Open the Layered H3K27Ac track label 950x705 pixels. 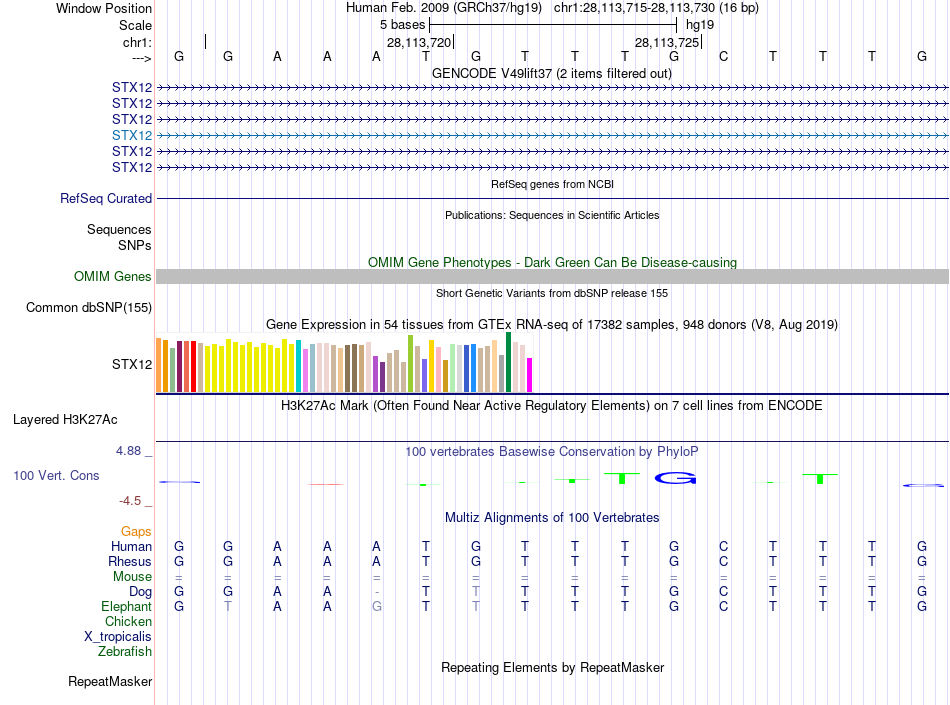tap(65, 420)
